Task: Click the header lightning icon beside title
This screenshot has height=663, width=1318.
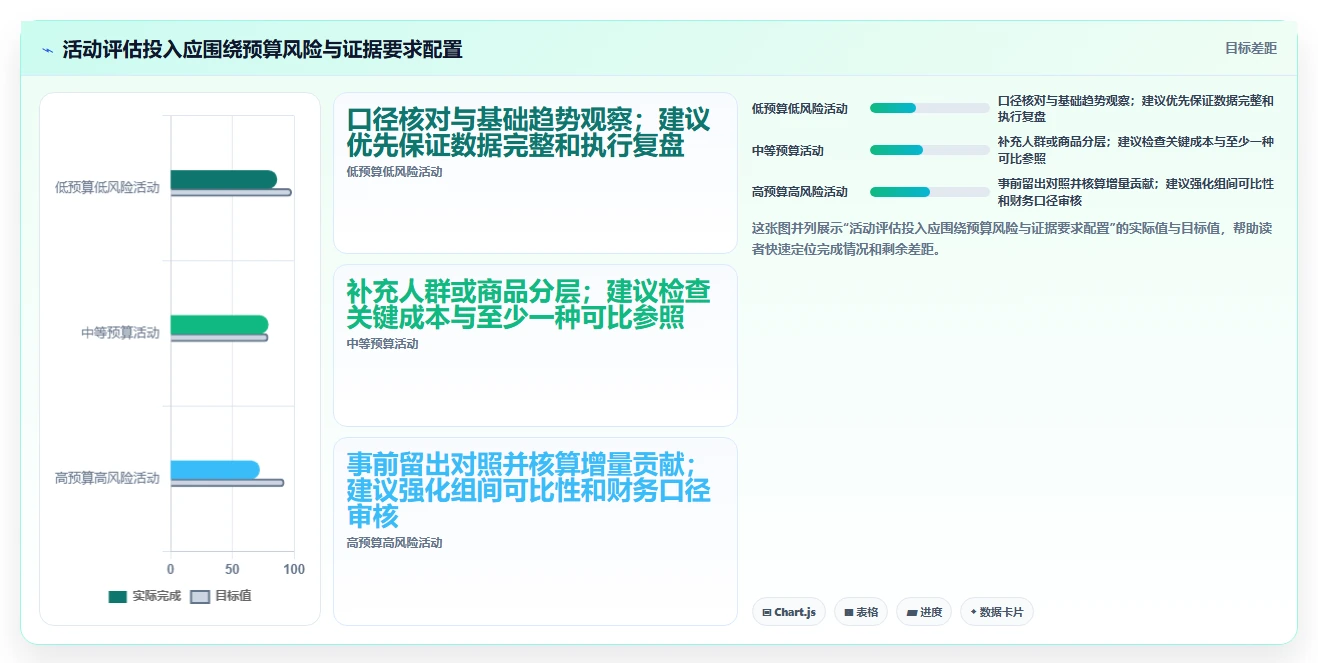Action: coord(47,50)
